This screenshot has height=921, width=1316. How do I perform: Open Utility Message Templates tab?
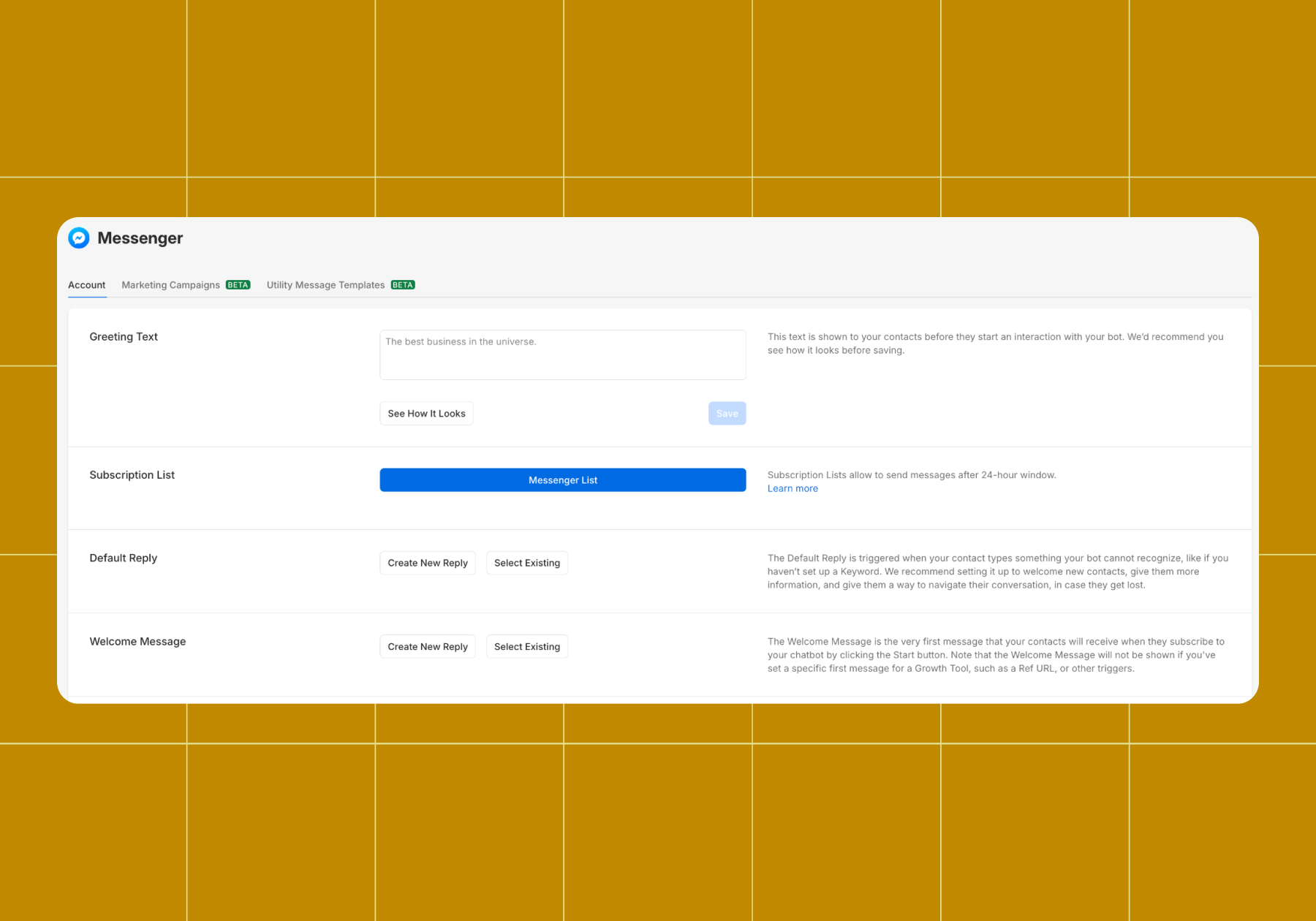[325, 285]
